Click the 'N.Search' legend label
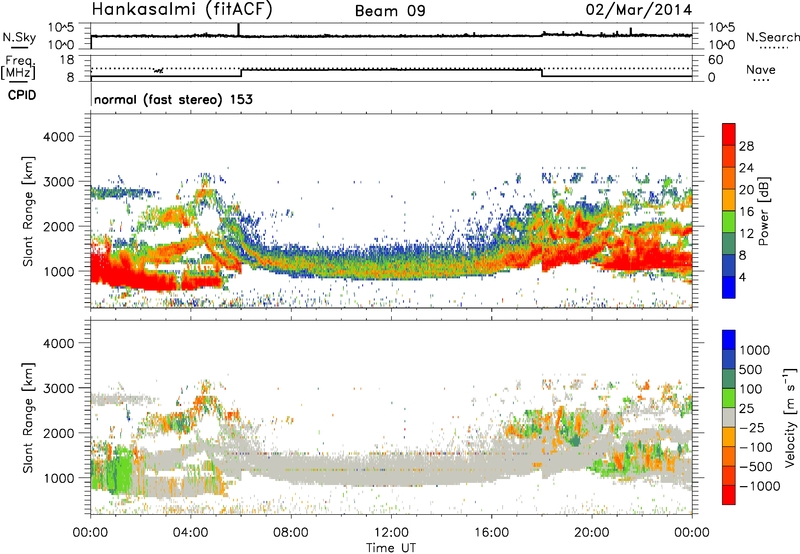The width and height of the screenshot is (800, 554). pos(772,37)
